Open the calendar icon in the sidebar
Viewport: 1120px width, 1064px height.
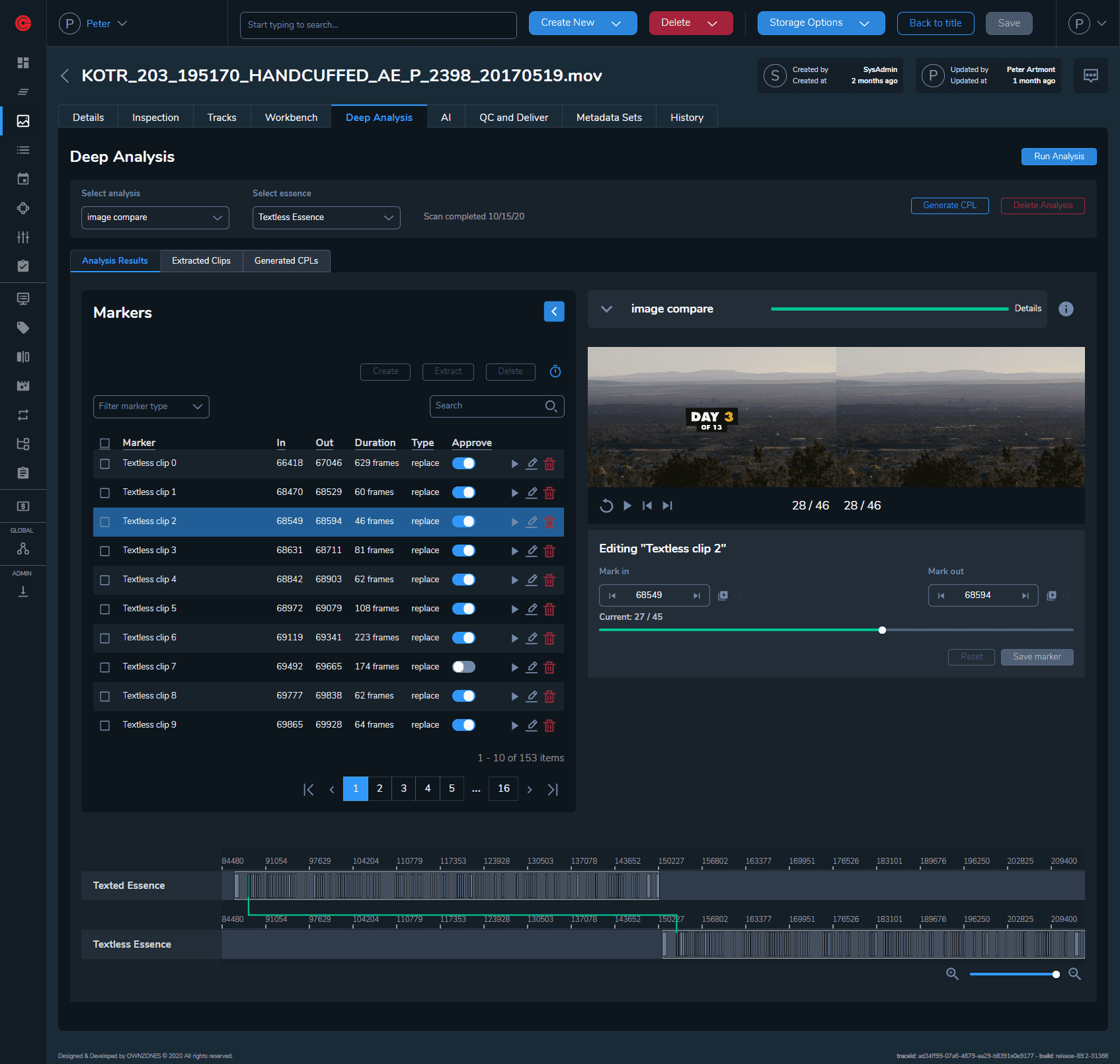pos(23,178)
